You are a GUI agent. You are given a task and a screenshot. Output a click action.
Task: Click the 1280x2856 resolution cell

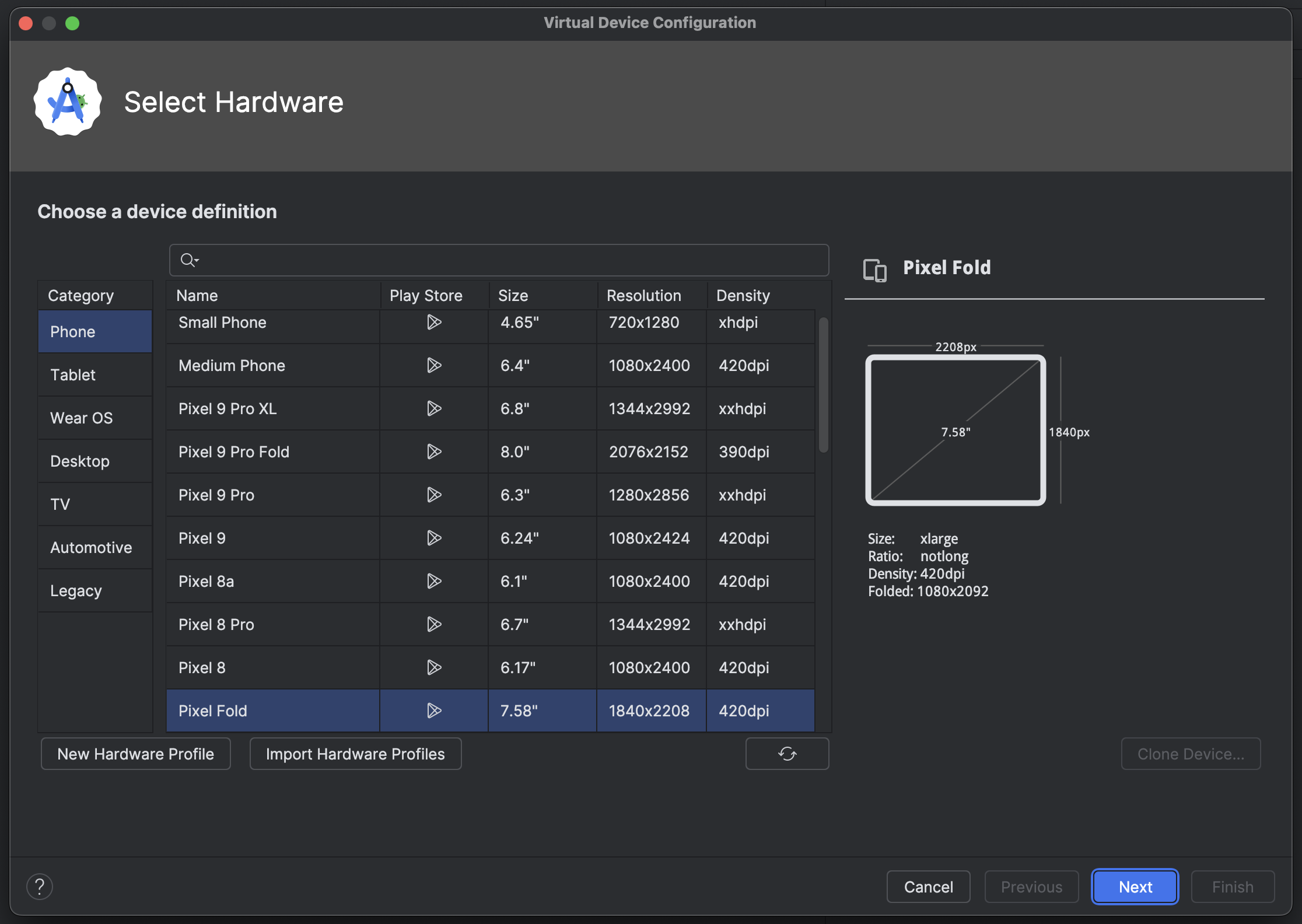coord(652,495)
